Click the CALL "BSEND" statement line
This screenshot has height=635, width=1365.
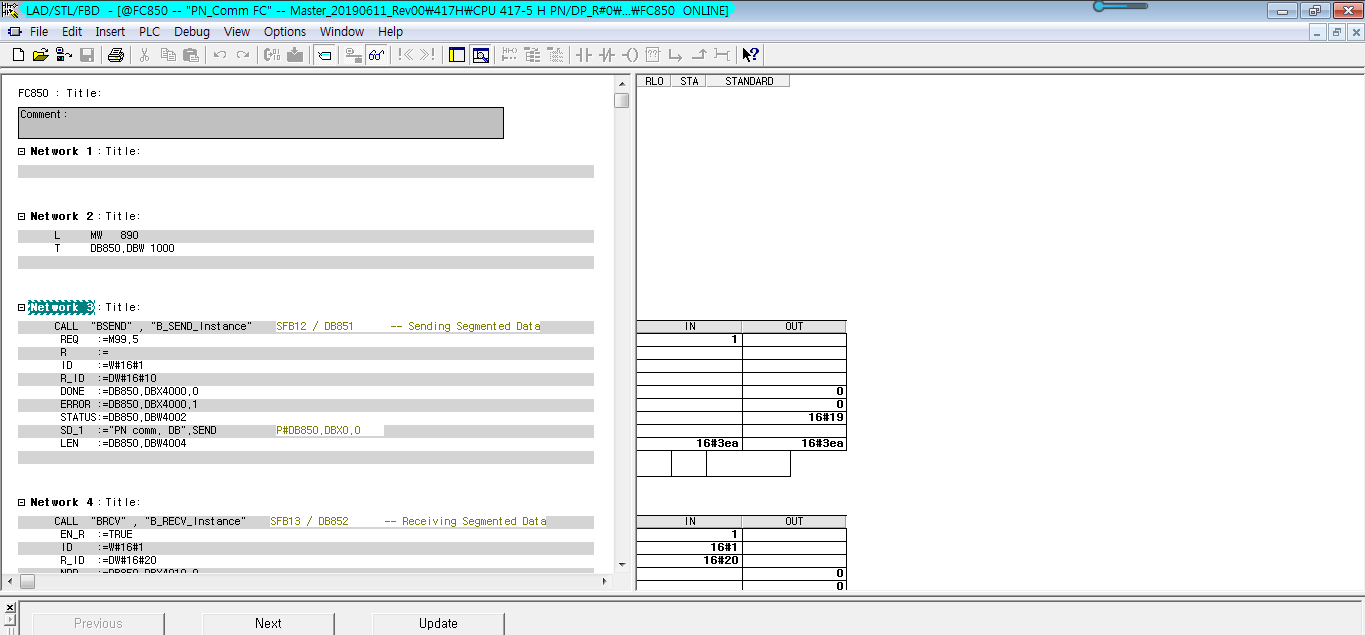coord(306,327)
